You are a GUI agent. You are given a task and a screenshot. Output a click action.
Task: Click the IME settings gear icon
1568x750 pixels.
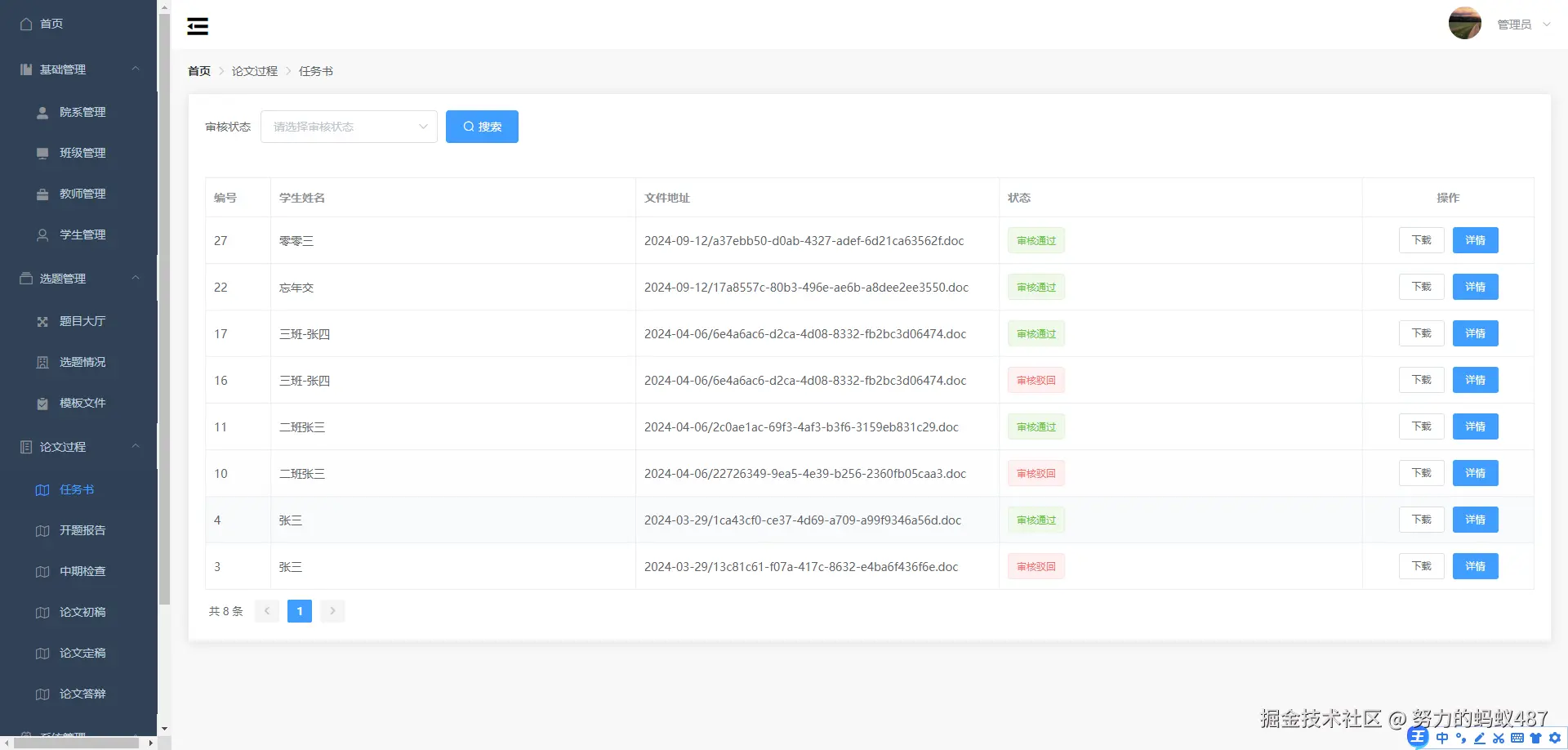1555,738
